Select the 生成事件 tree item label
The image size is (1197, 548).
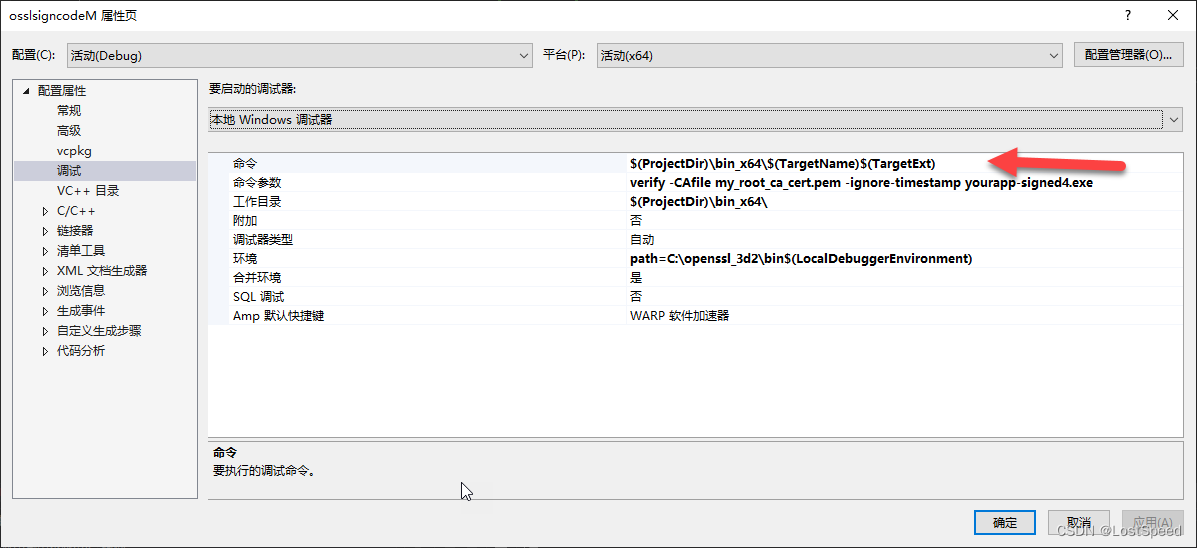tap(81, 311)
